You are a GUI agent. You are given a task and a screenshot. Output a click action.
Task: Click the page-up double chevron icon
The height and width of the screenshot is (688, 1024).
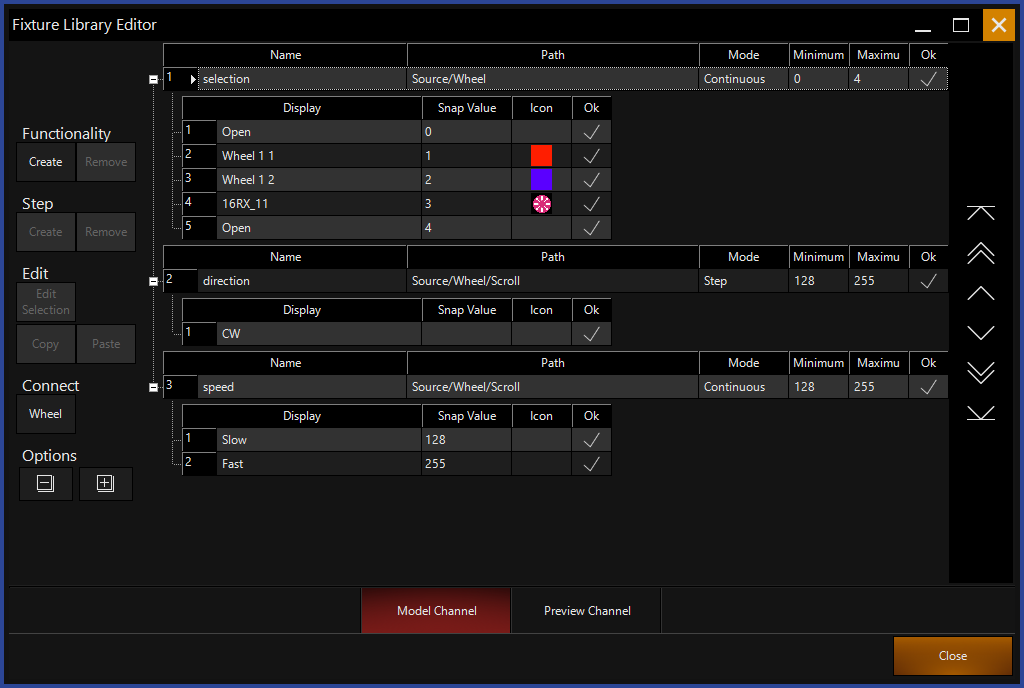[981, 253]
